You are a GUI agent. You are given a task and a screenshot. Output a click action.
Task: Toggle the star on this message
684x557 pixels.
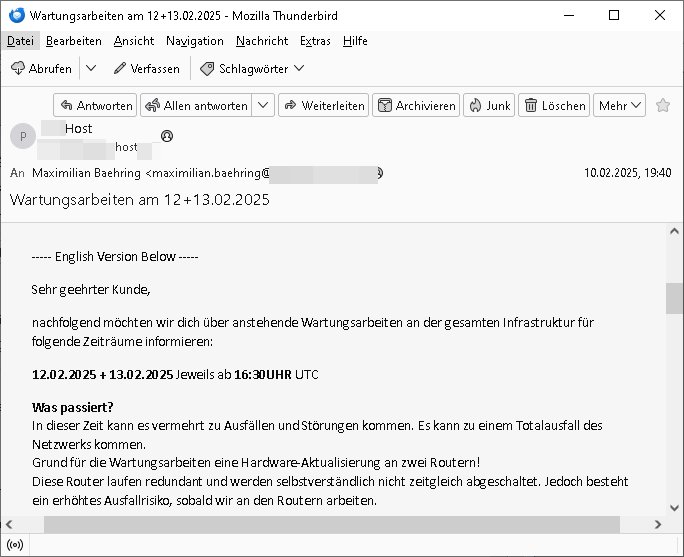coord(662,105)
